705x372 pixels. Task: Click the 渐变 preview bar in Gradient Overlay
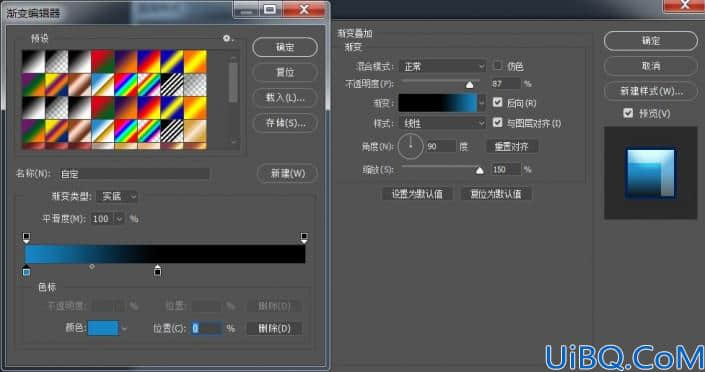(437, 103)
